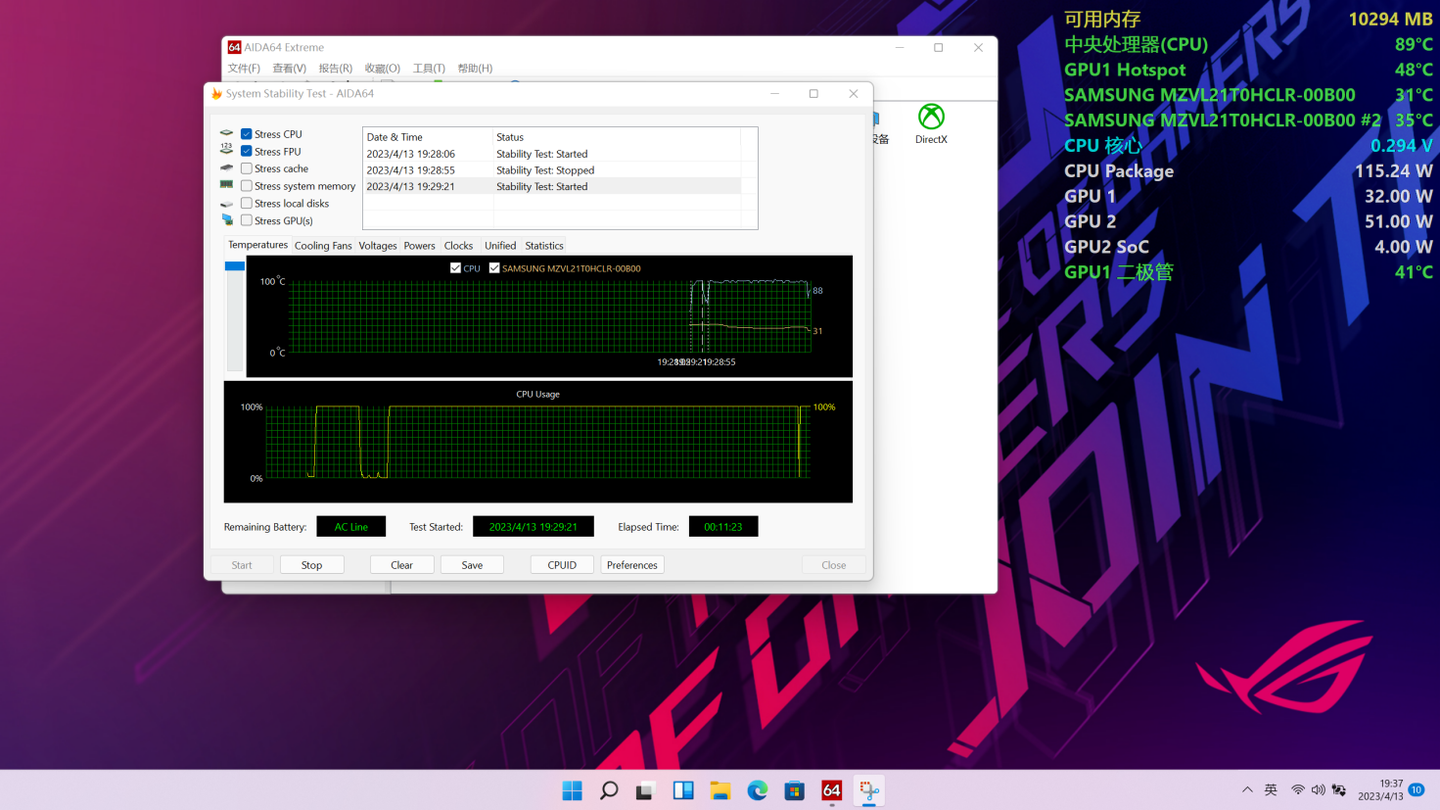Image resolution: width=1440 pixels, height=810 pixels.
Task: Select the 19:28:06 Stability Test: Started log row
Action: [x=552, y=154]
